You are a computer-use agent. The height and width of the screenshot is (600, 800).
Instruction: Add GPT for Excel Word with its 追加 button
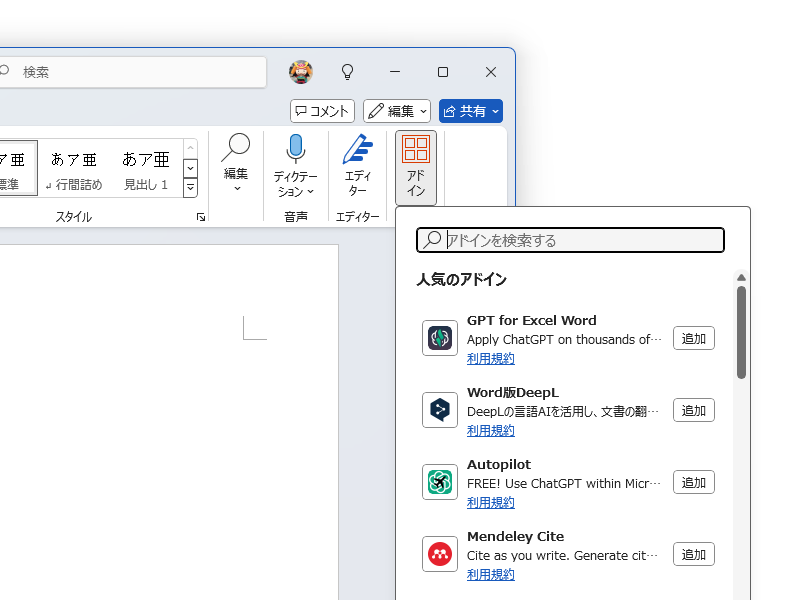pyautogui.click(x=693, y=338)
